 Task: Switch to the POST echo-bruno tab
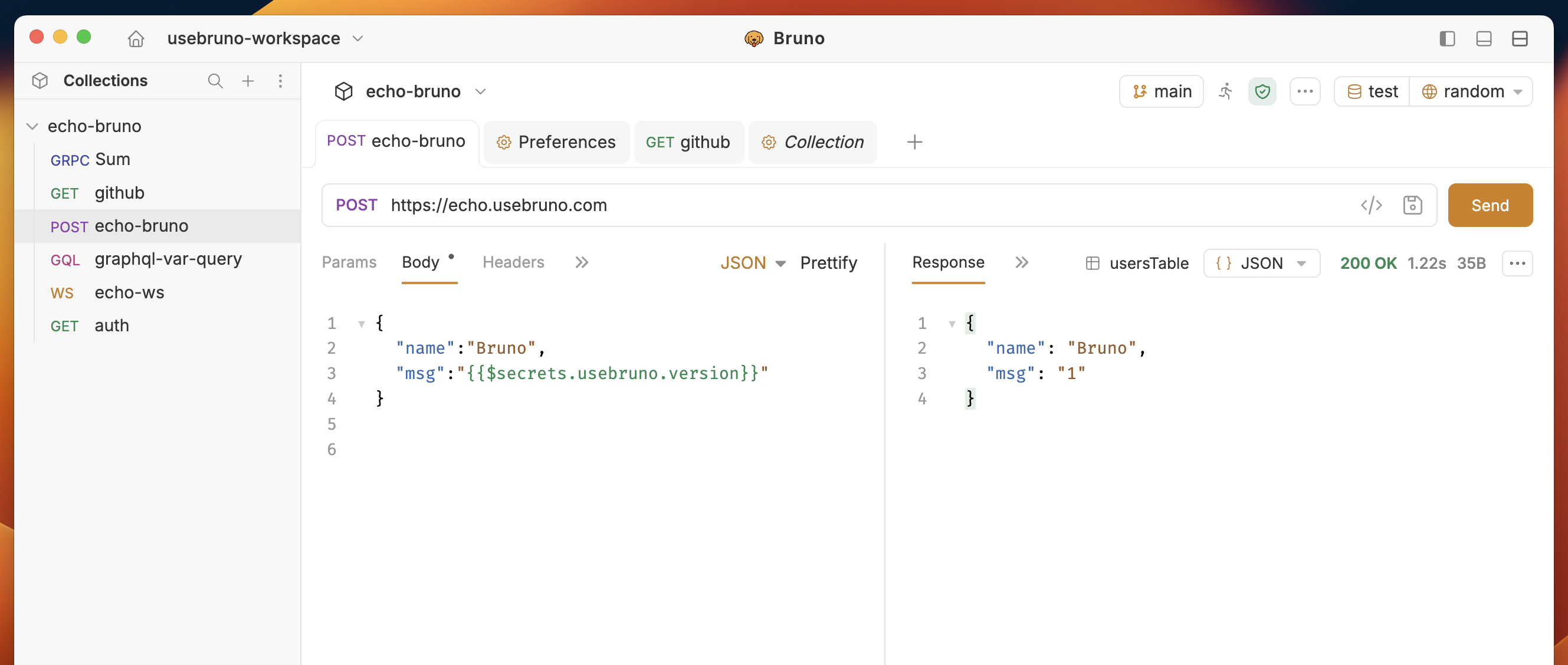click(x=396, y=141)
